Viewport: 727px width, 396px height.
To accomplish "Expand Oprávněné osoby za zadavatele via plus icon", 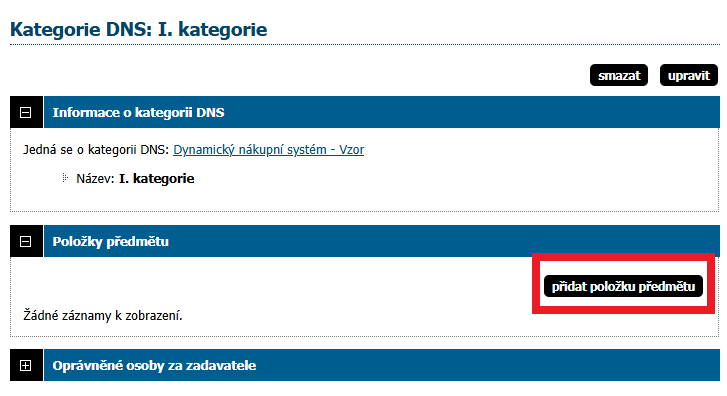I will click(26, 365).
